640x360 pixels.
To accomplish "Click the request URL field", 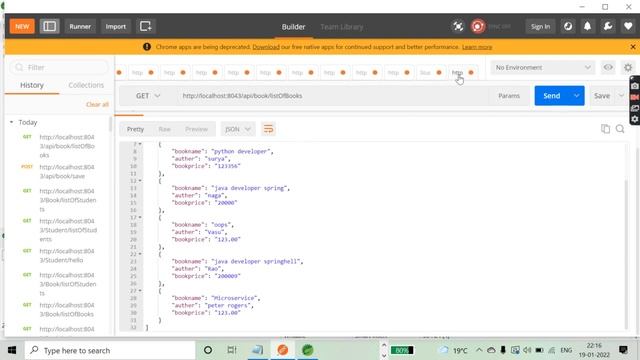I will click(x=333, y=96).
